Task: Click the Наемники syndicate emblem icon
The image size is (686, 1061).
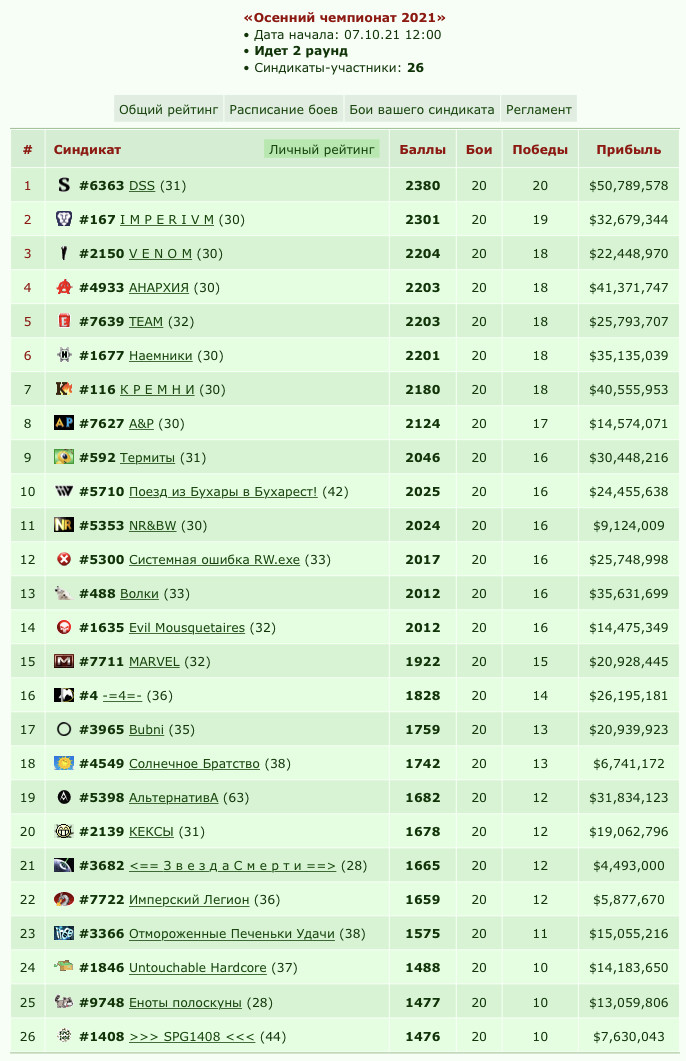Action: 64,355
